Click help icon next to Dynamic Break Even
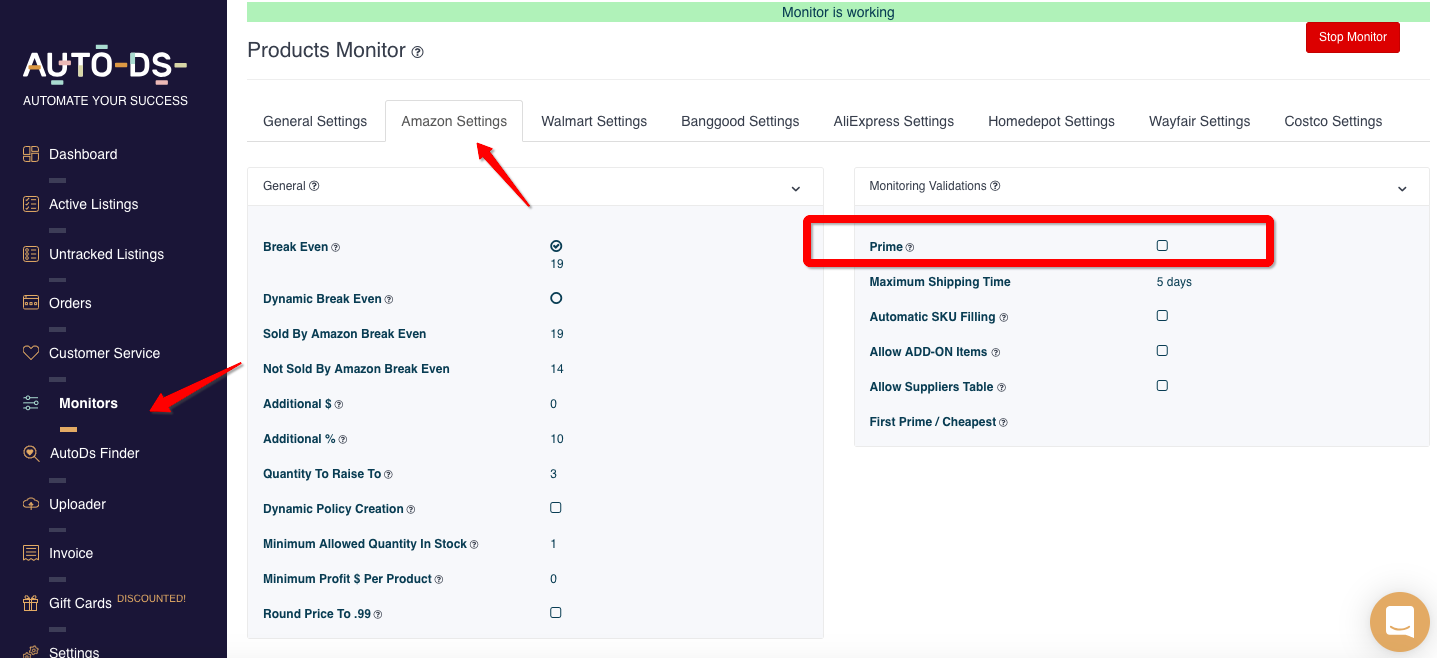 (389, 299)
